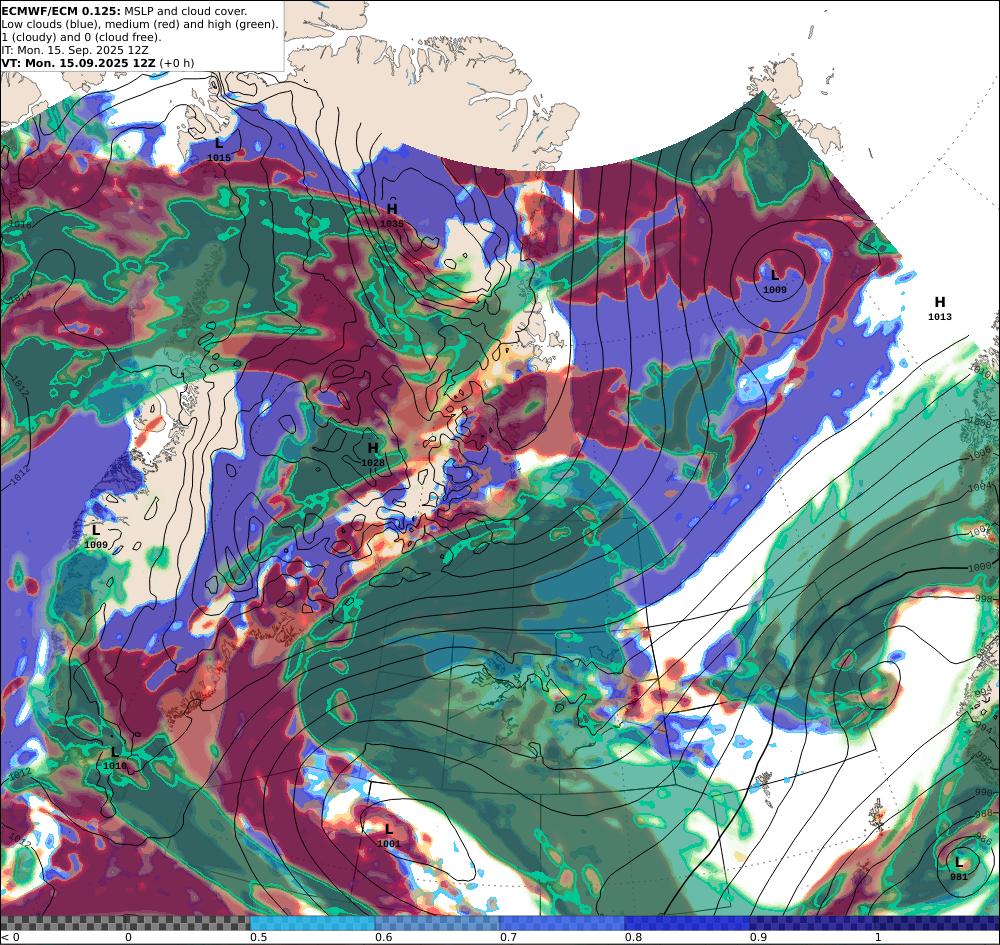Screen dimensions: 1000x945
Task: Click the '< 0' colorbar tick label
Action: point(10,937)
